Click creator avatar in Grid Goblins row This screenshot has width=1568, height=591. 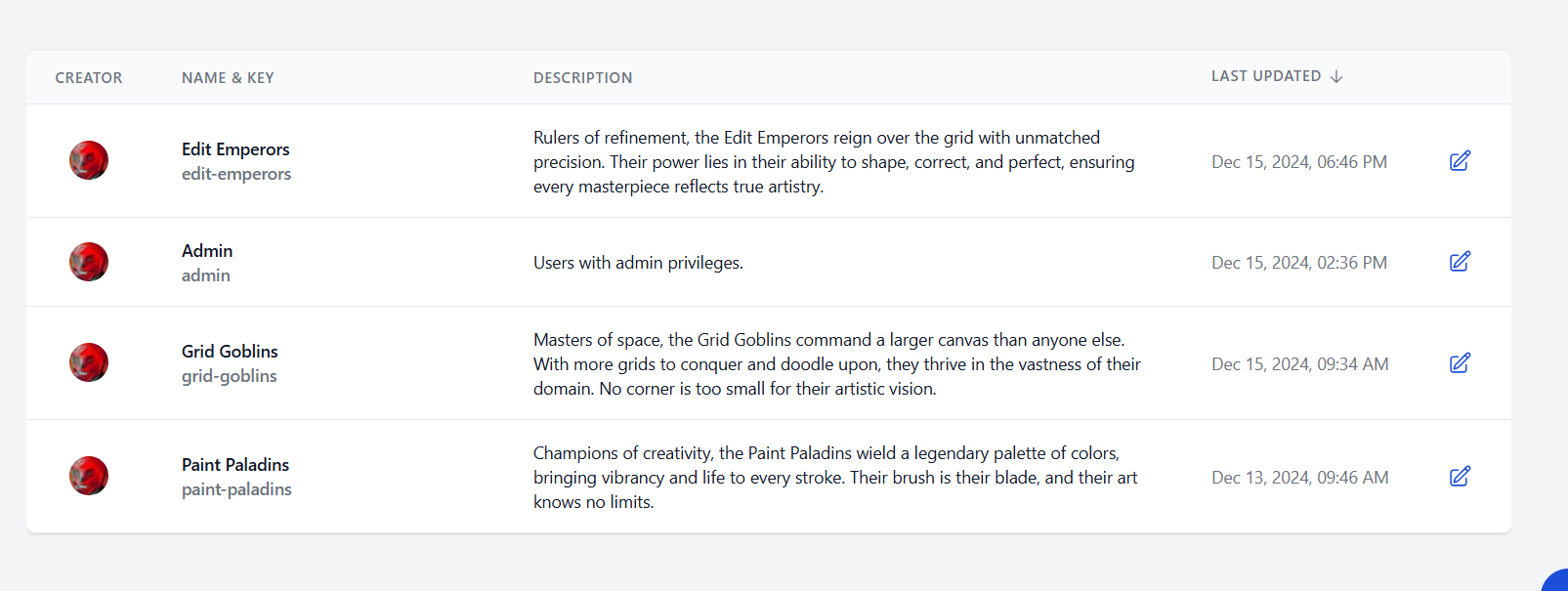tap(89, 362)
